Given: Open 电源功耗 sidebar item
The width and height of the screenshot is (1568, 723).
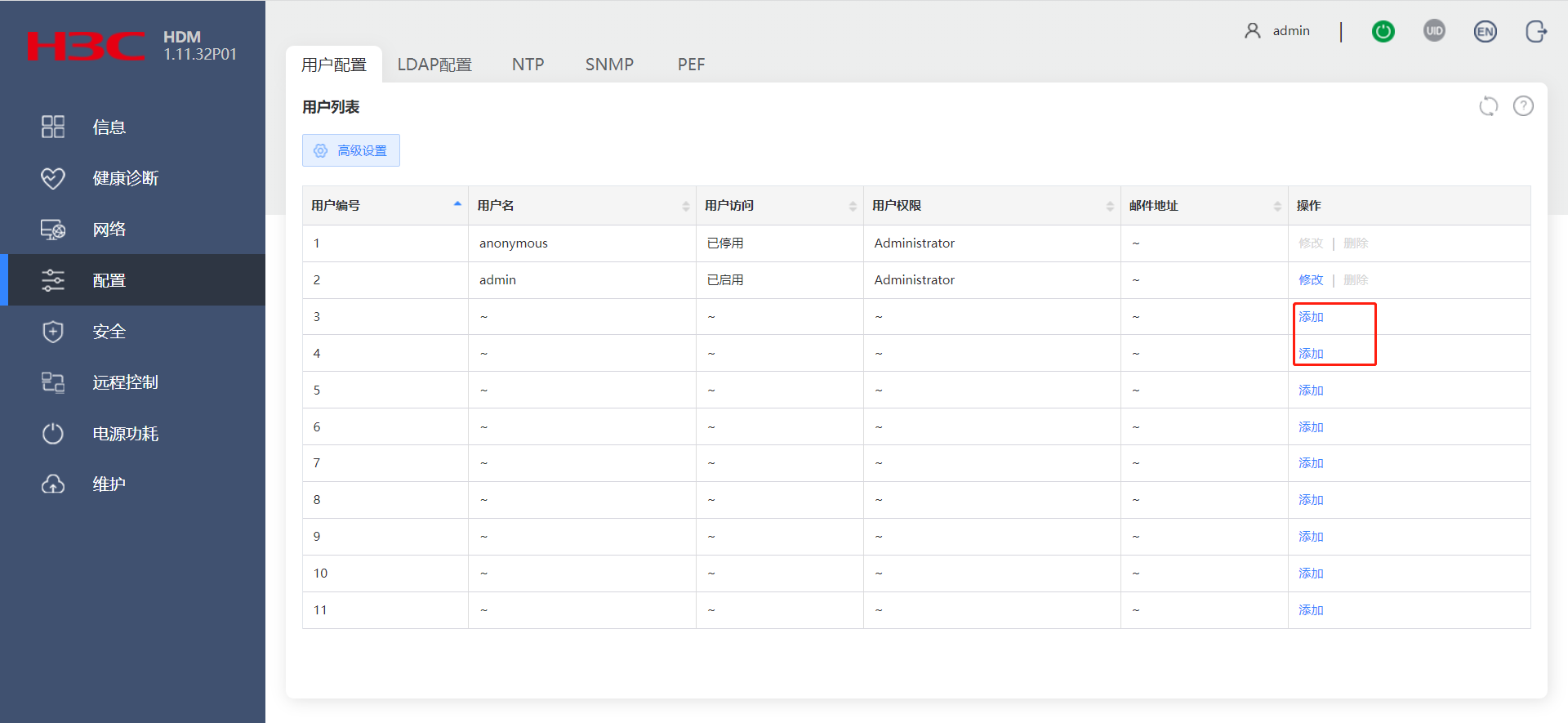Looking at the screenshot, I should [125, 434].
